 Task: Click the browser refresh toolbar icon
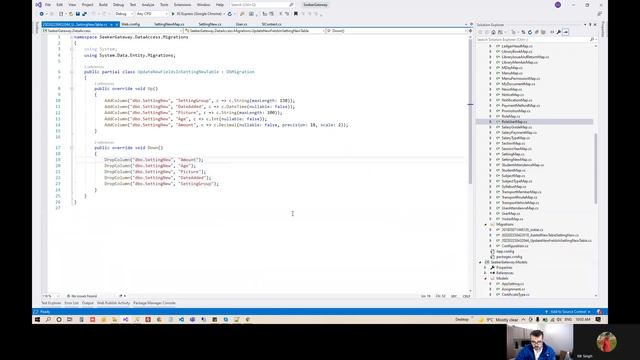230,14
